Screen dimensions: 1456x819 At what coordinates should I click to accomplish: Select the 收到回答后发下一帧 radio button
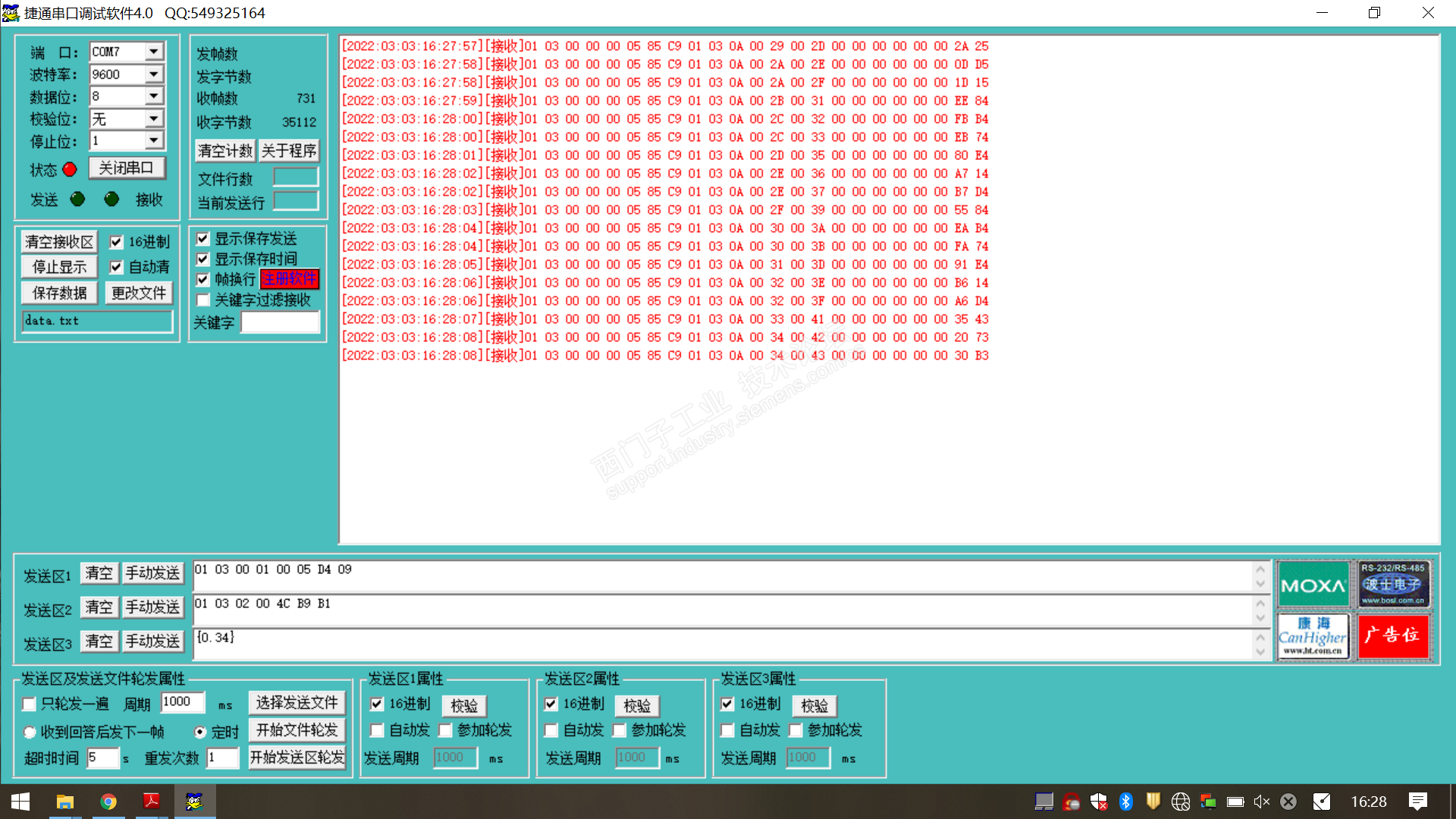(x=30, y=733)
